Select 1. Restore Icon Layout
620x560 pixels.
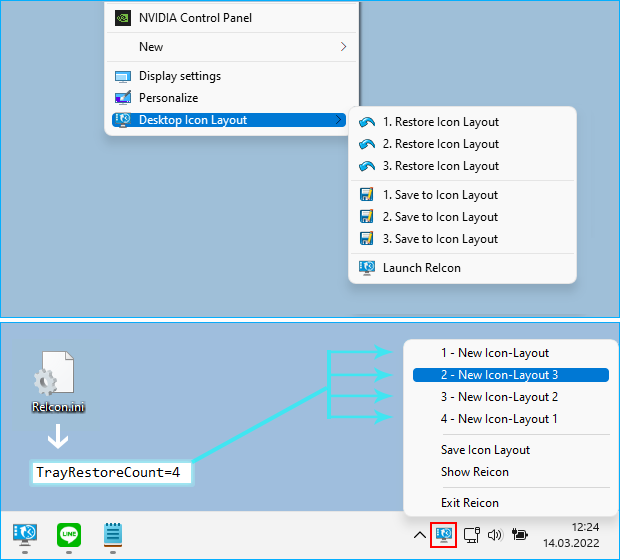[440, 122]
